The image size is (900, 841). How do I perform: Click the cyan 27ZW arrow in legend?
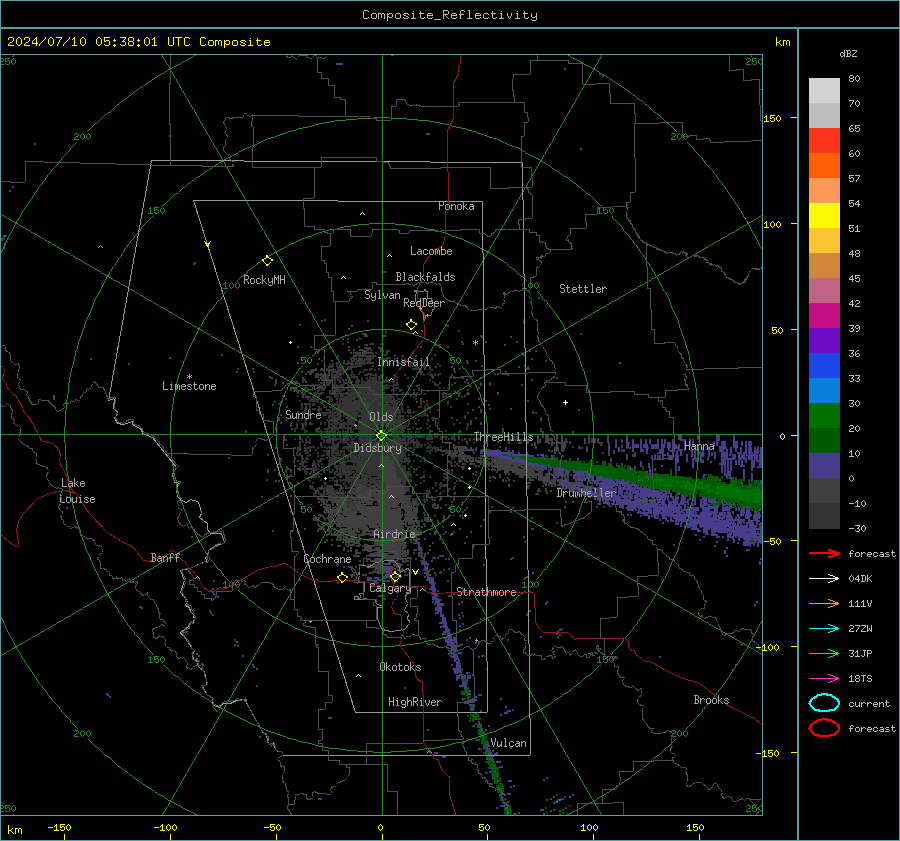(824, 629)
